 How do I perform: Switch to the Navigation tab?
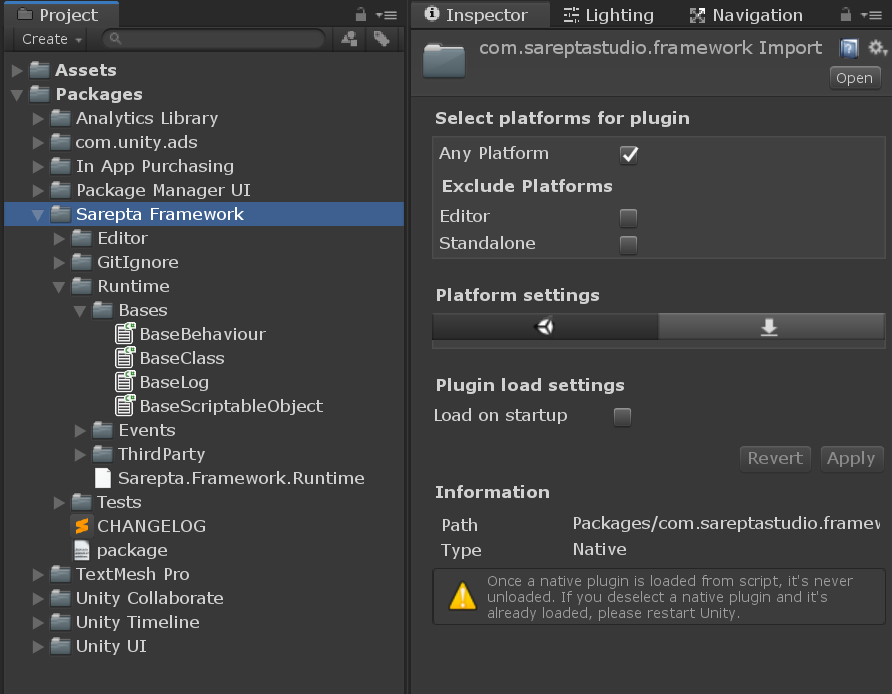[x=746, y=15]
